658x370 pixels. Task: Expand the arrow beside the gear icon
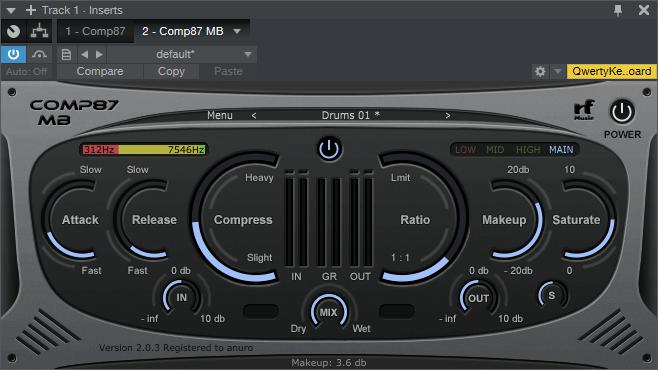558,72
